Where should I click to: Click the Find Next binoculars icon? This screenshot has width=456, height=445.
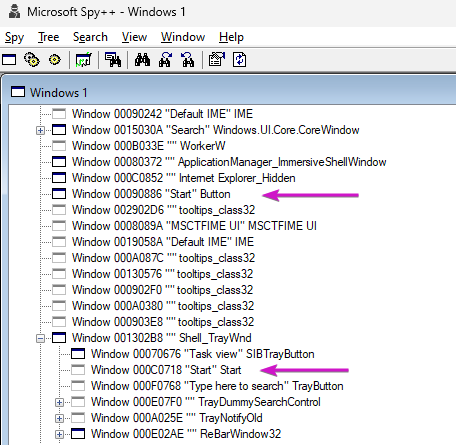pyautogui.click(x=165, y=60)
